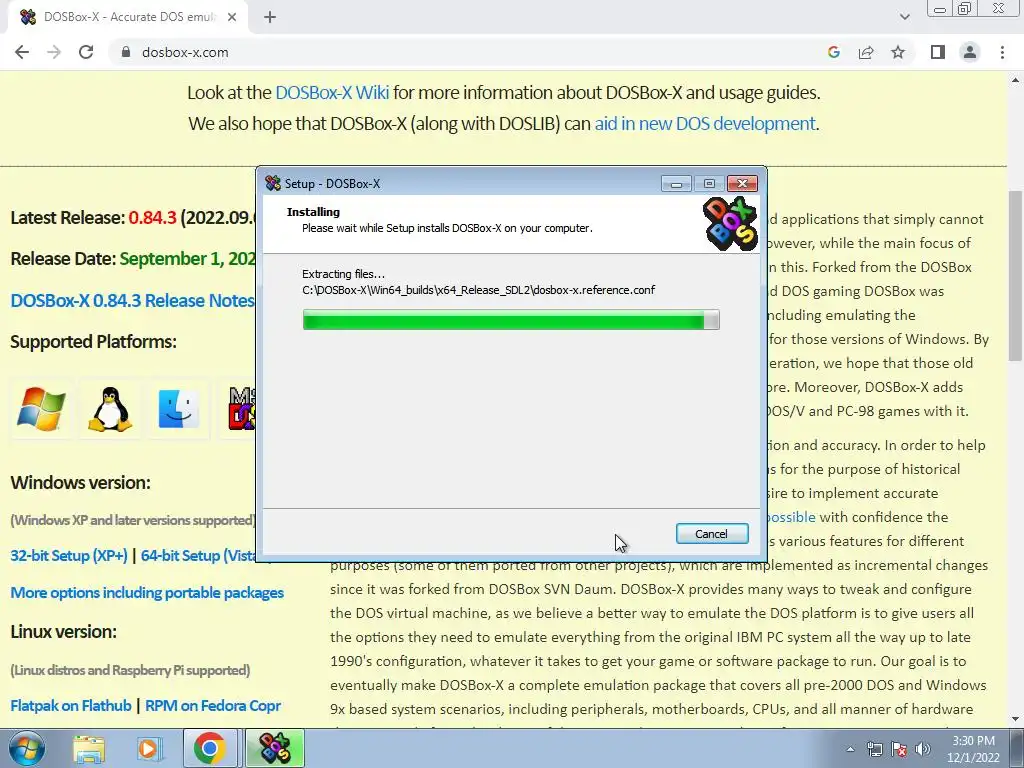Screen dimensions: 1024x768
Task: Click the page vertical scrollbar thumb
Action: (x=1015, y=276)
